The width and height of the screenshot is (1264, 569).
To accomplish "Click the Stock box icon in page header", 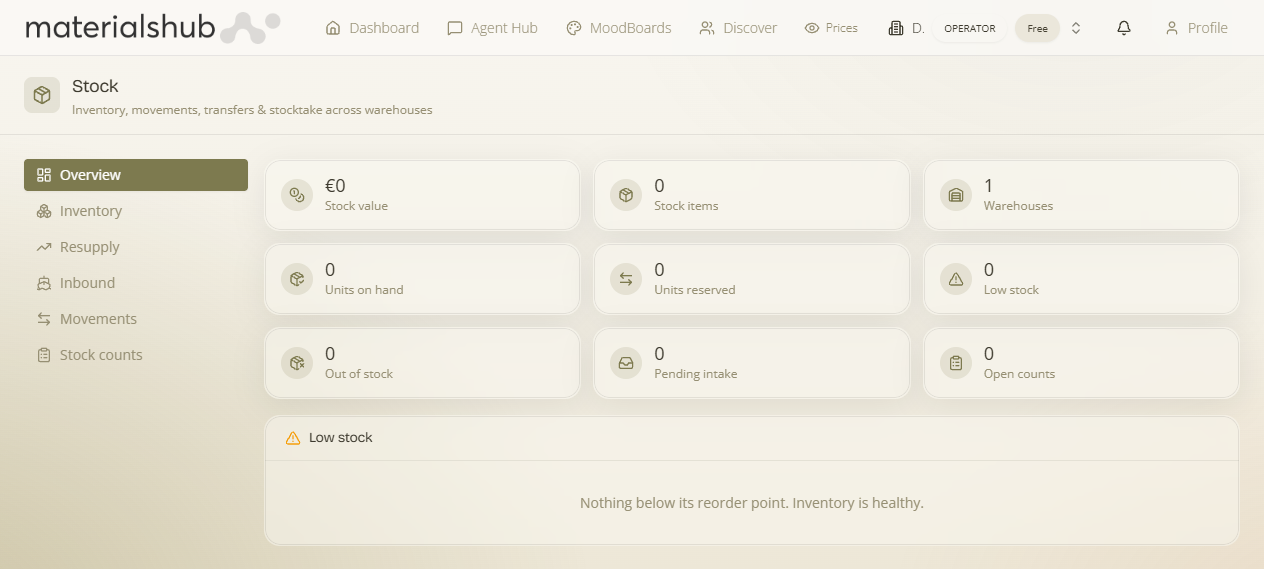I will click(42, 95).
